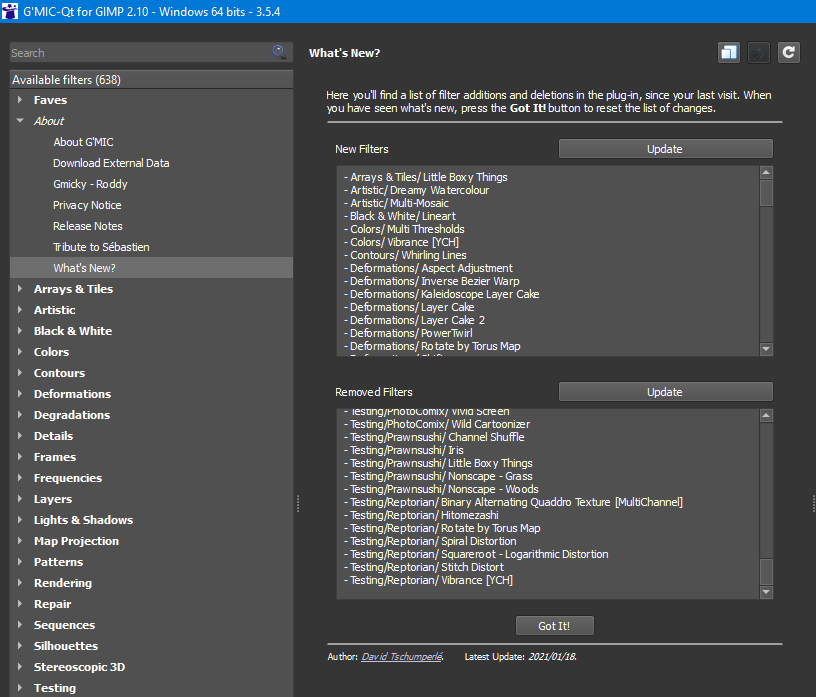The width and height of the screenshot is (816, 697).
Task: Click Removed Filters list scroll up arrow
Action: click(x=766, y=415)
